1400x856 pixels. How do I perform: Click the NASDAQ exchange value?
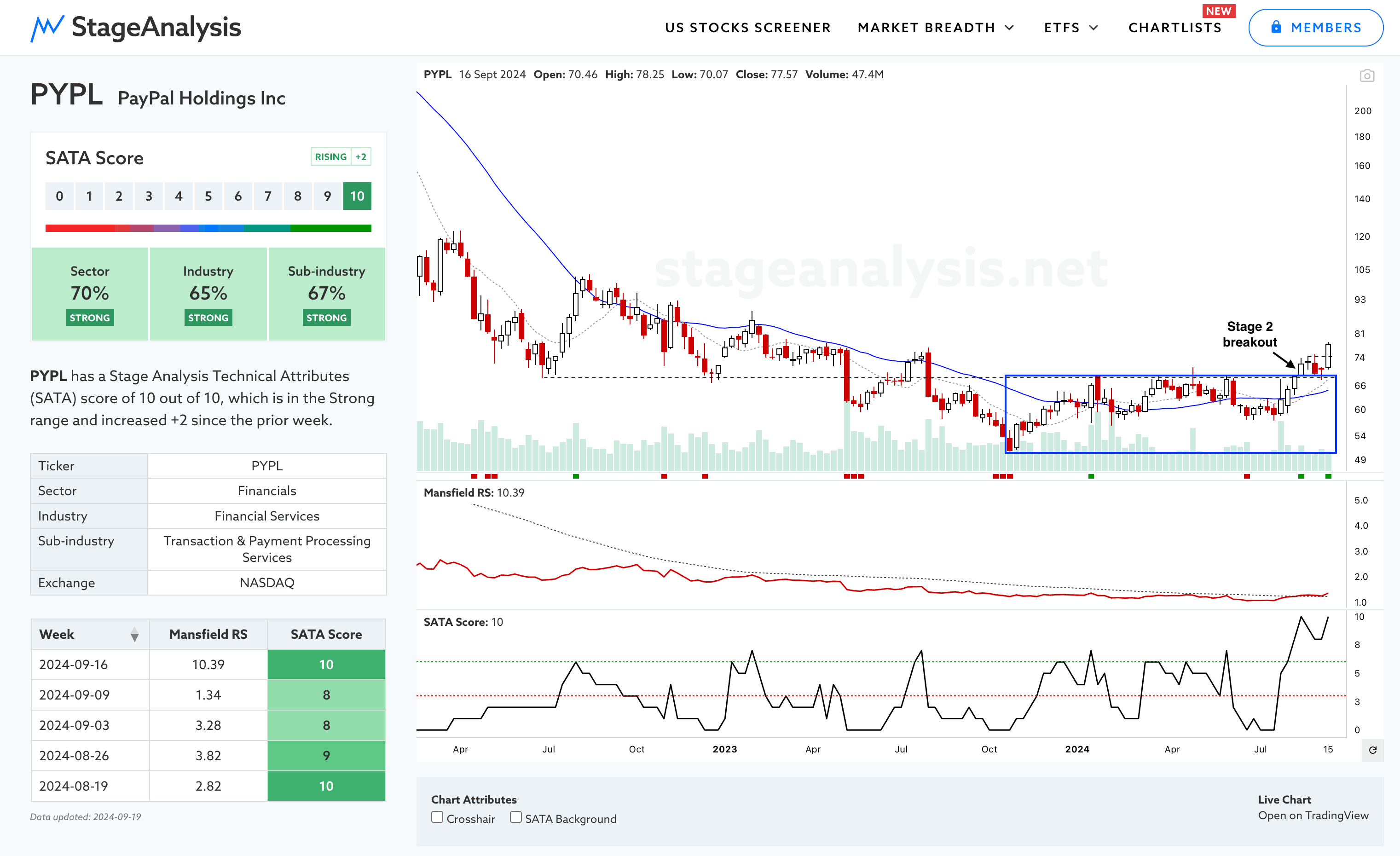pos(267,583)
